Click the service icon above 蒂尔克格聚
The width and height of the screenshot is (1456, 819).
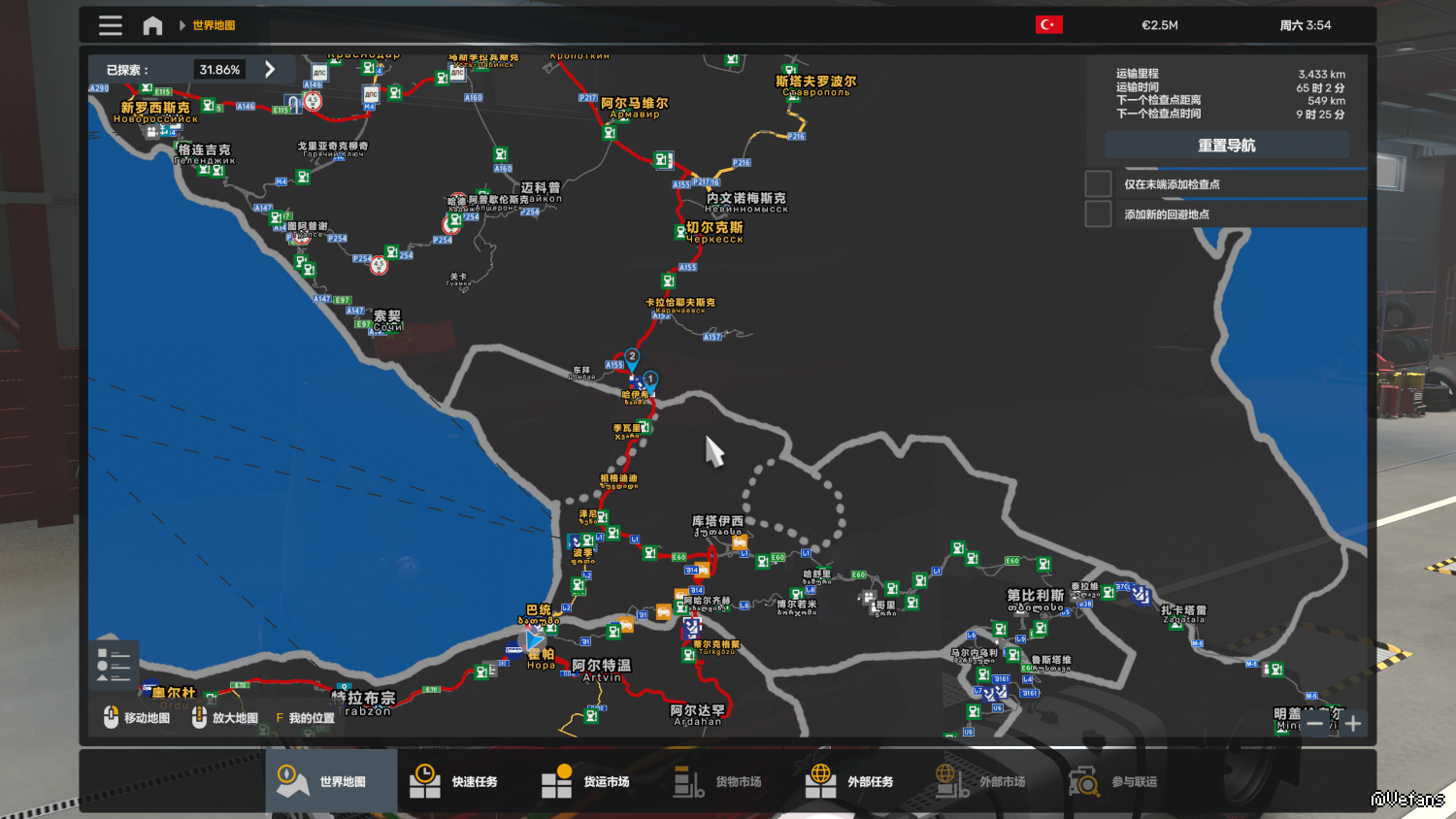(x=692, y=628)
